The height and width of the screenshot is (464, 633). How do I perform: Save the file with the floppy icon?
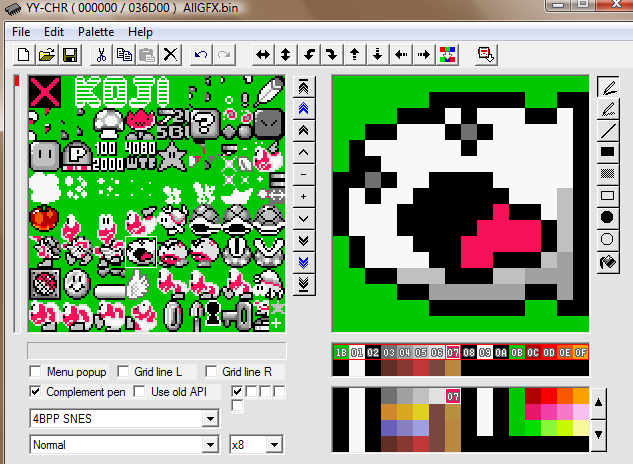click(70, 55)
